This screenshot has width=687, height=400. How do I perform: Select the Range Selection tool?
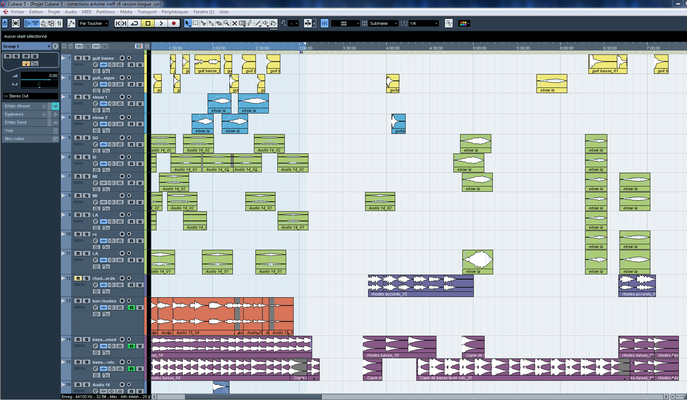195,23
